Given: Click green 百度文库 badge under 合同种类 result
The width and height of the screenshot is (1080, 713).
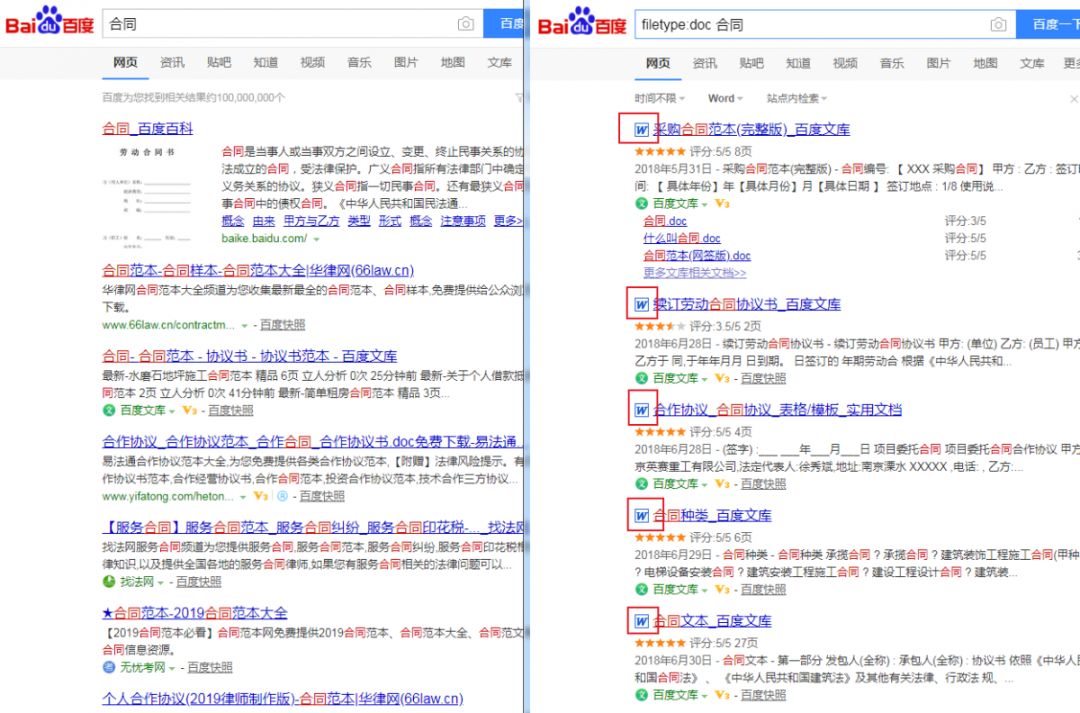Looking at the screenshot, I should point(641,589).
